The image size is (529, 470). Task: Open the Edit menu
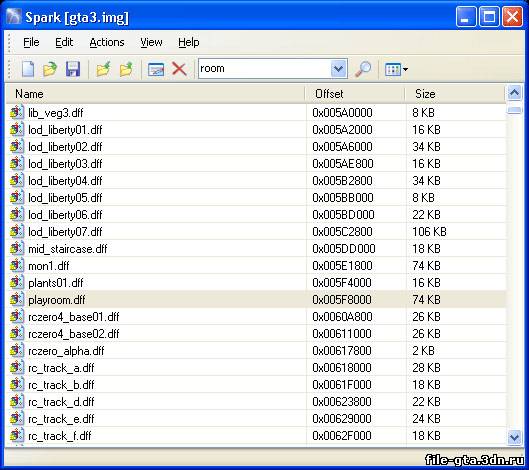tap(64, 42)
